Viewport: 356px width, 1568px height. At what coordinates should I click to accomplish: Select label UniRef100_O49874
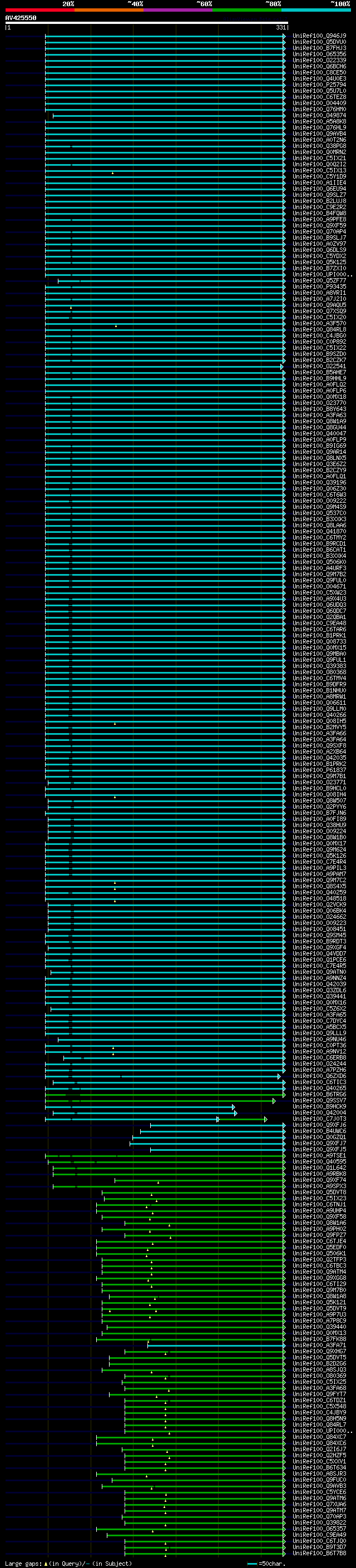[x=319, y=115]
